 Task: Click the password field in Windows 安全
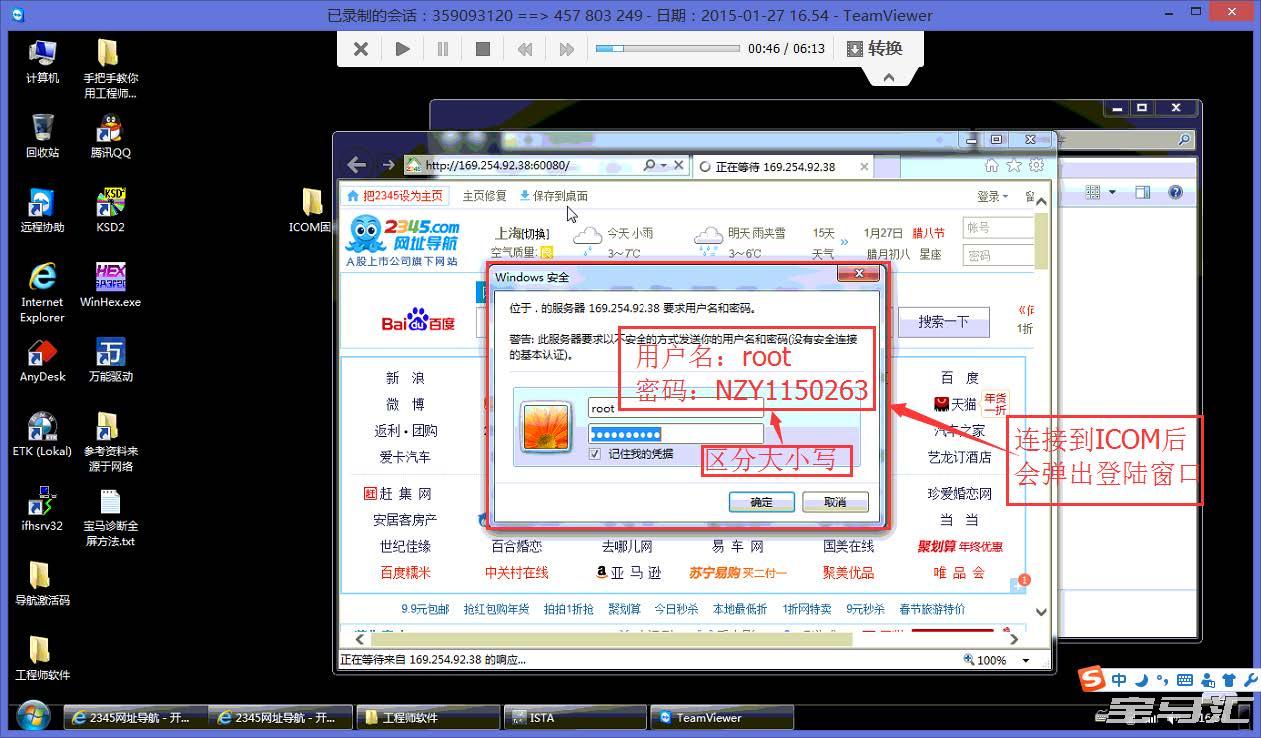675,433
